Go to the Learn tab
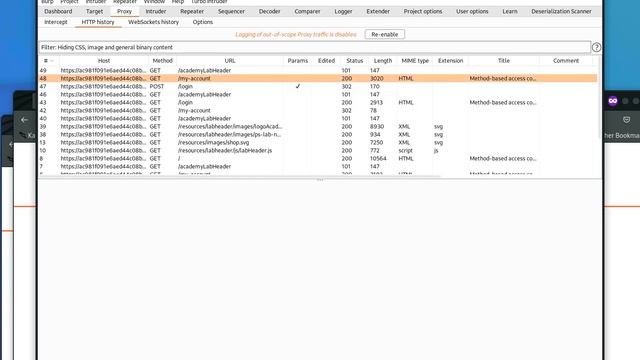 [510, 11]
